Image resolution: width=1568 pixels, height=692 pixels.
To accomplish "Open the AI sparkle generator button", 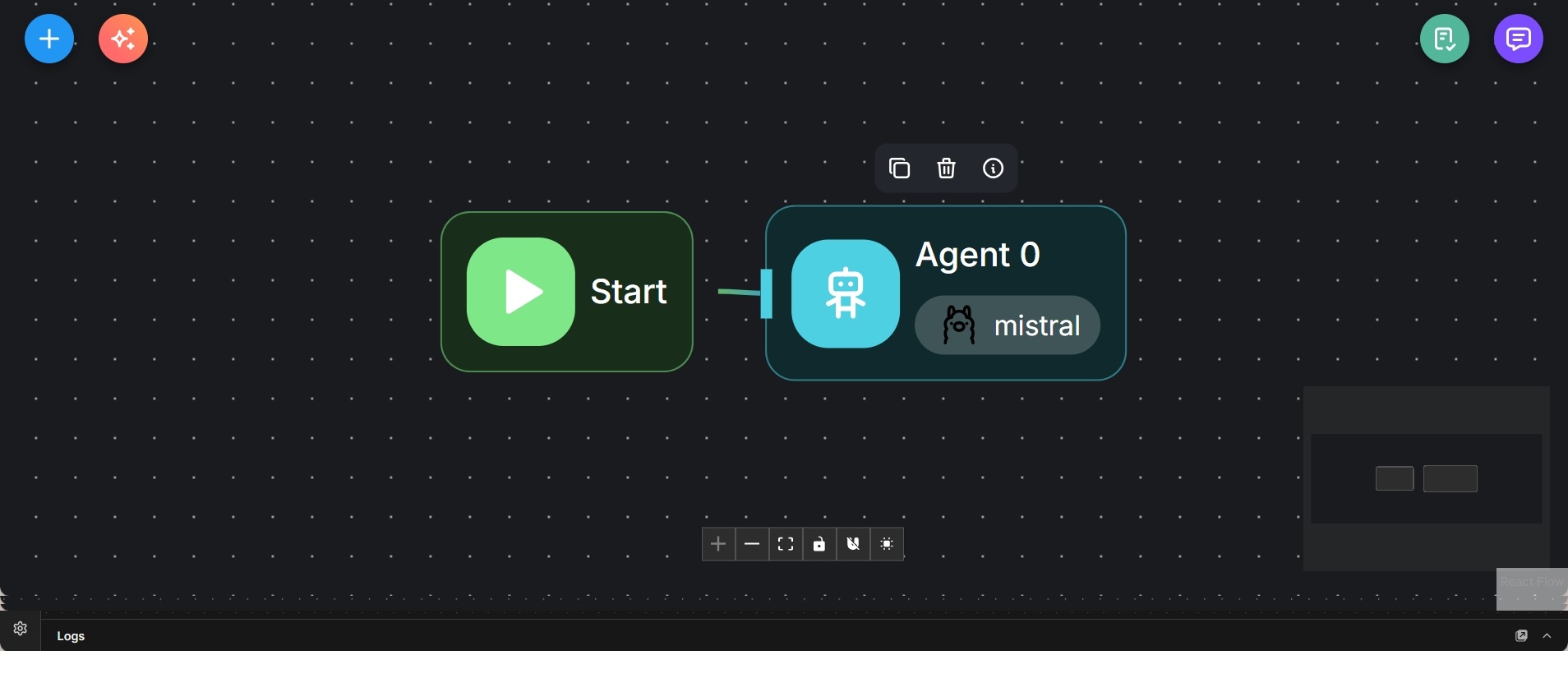I will pyautogui.click(x=123, y=39).
